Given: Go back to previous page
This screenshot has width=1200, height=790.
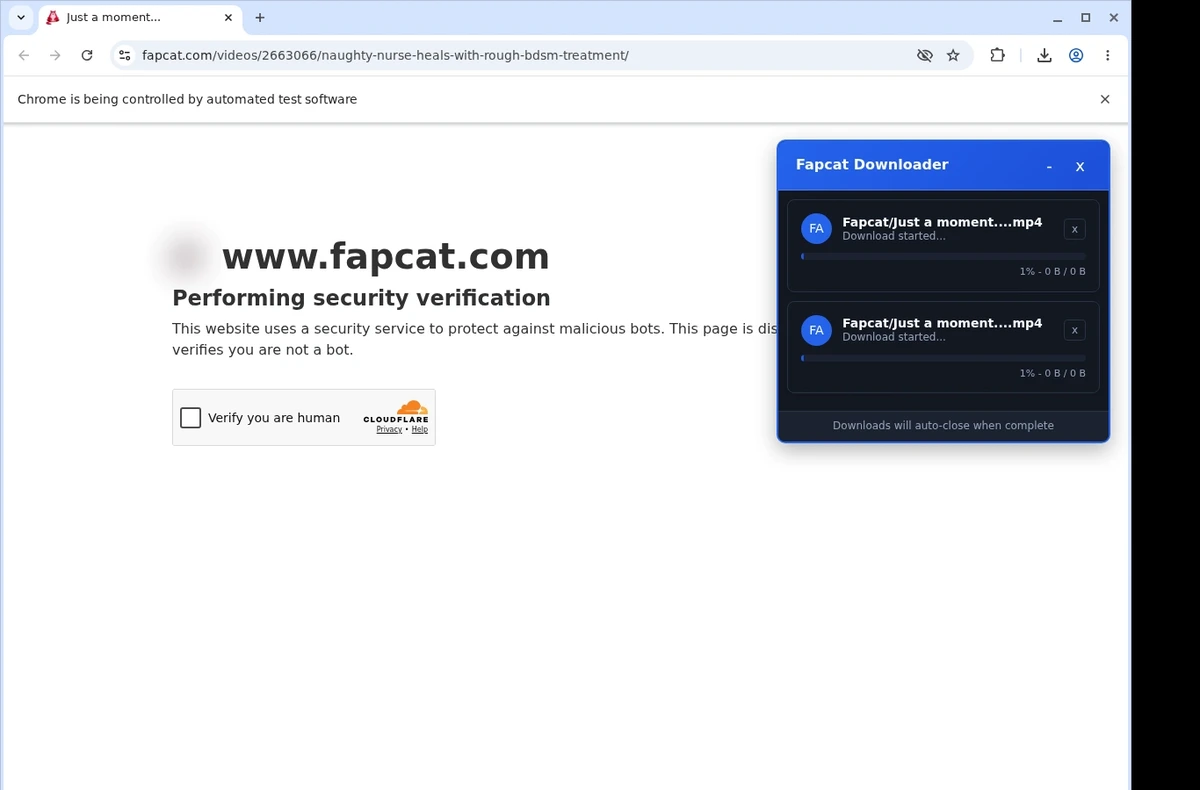Looking at the screenshot, I should tap(24, 56).
